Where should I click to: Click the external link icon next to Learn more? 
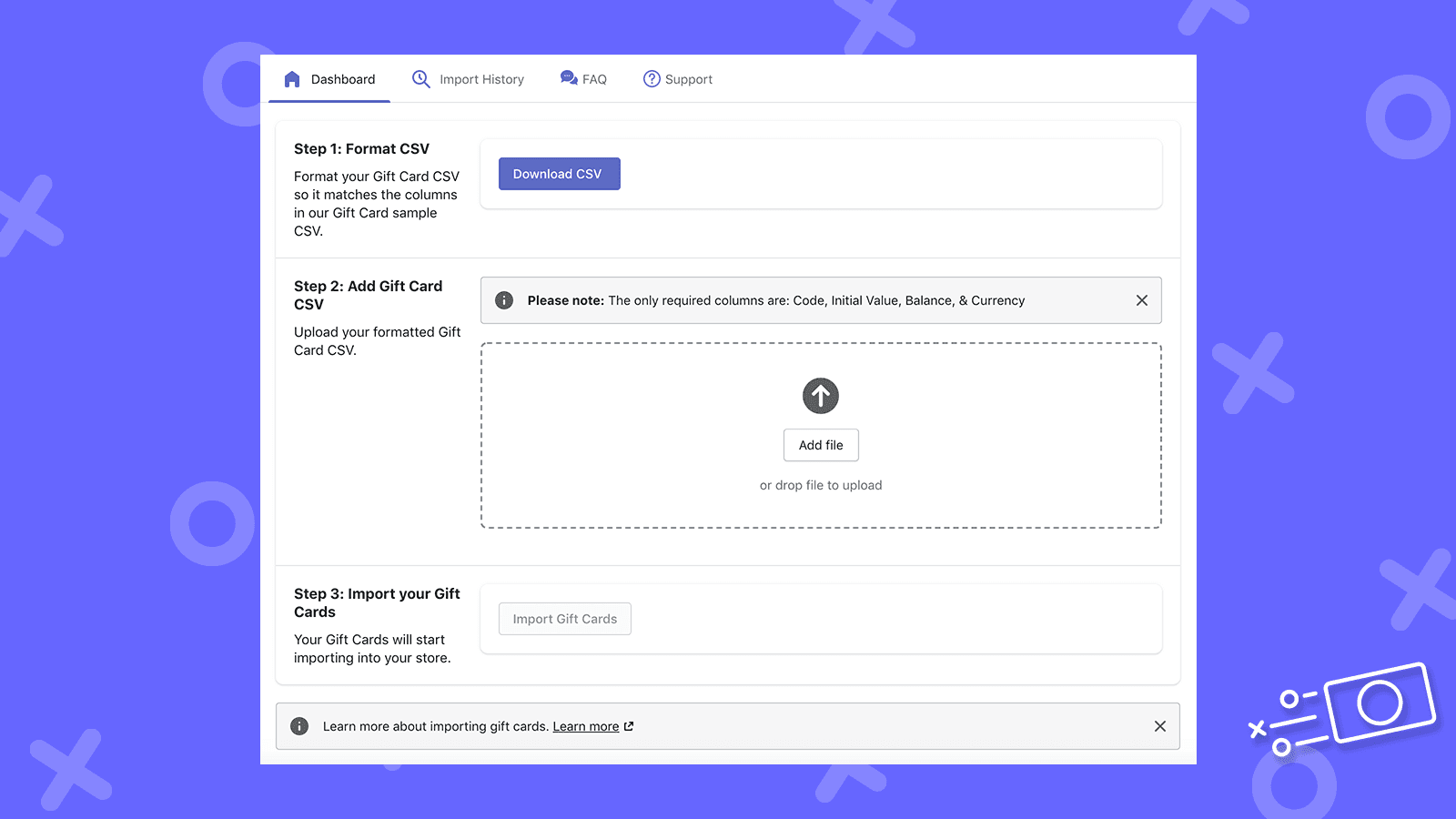pos(628,726)
